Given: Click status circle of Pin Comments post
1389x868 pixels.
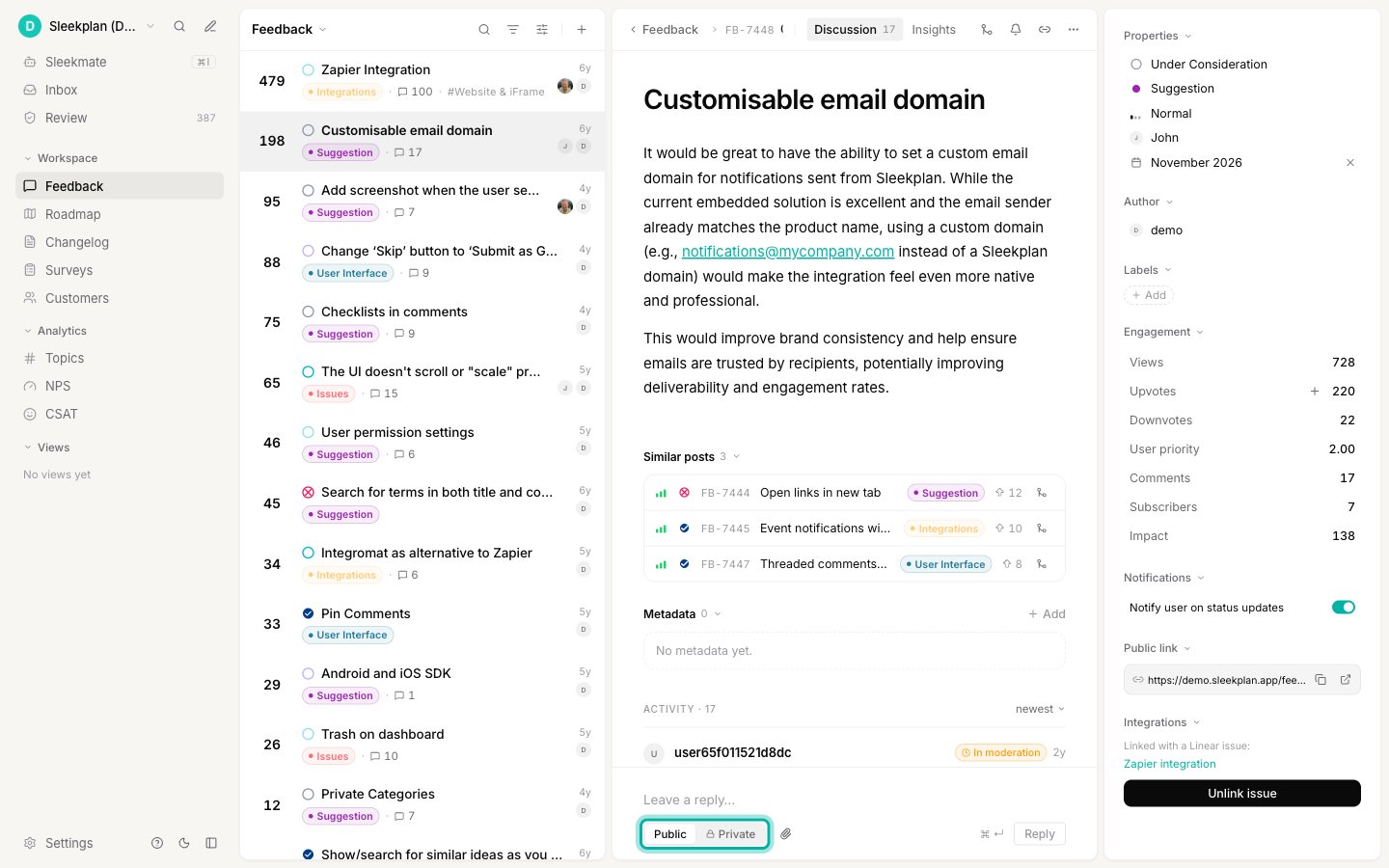Looking at the screenshot, I should 309,614.
